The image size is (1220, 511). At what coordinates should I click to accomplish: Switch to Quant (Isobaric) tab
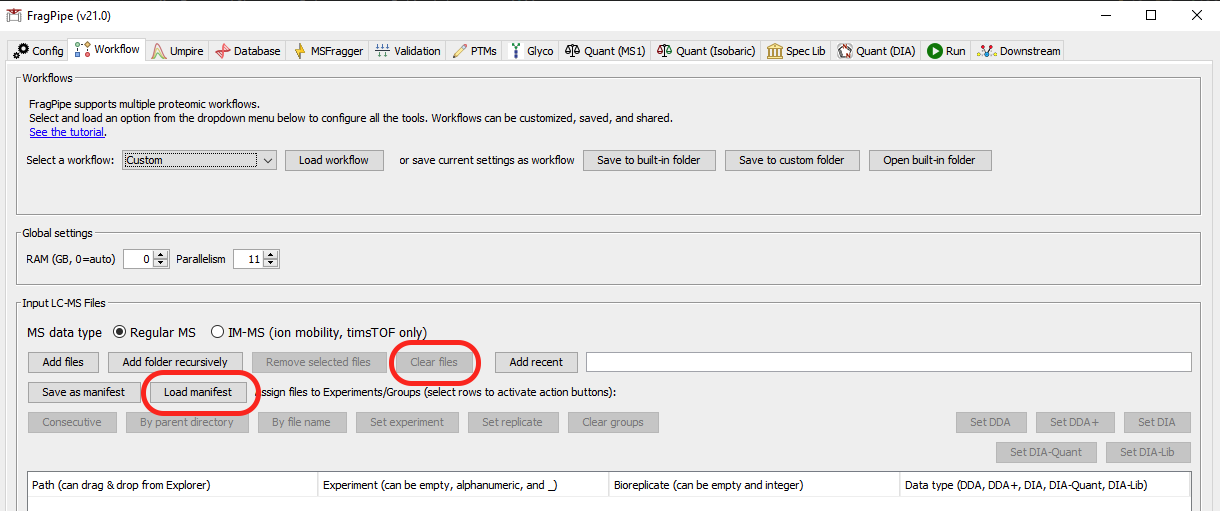tap(706, 51)
